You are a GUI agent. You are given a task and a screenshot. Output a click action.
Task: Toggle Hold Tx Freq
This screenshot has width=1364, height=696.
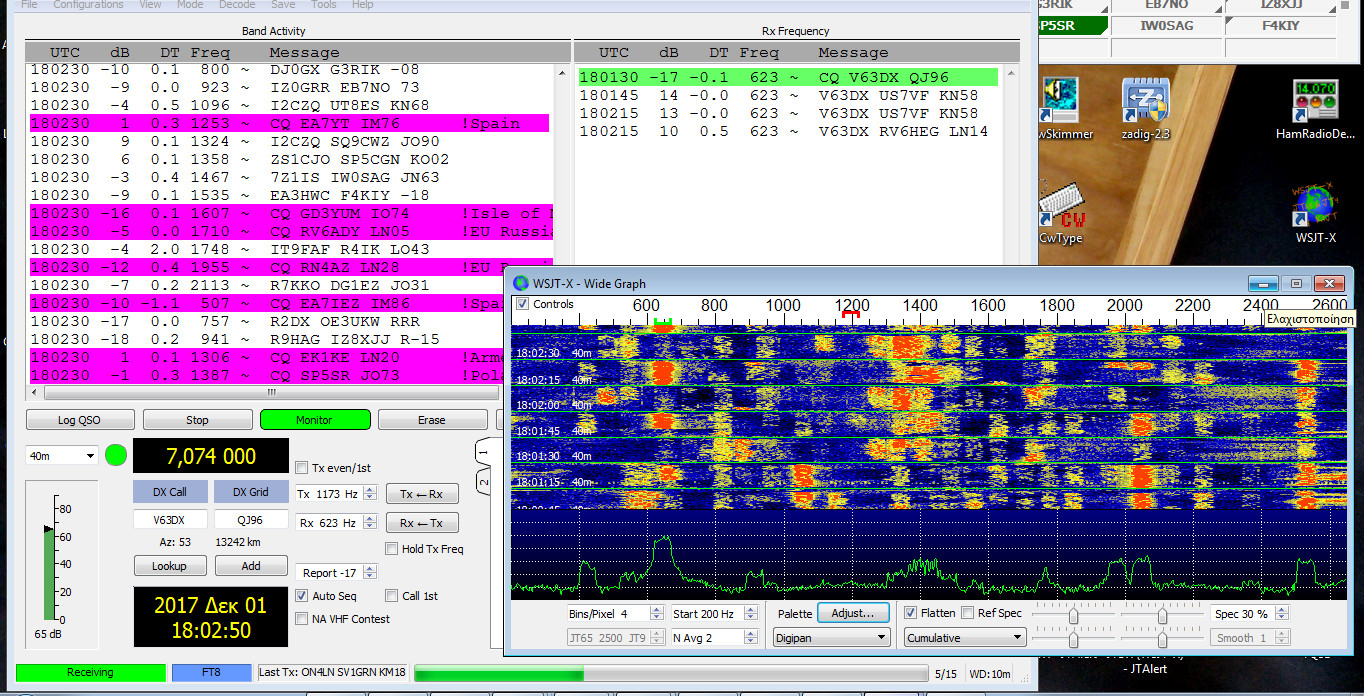[390, 548]
